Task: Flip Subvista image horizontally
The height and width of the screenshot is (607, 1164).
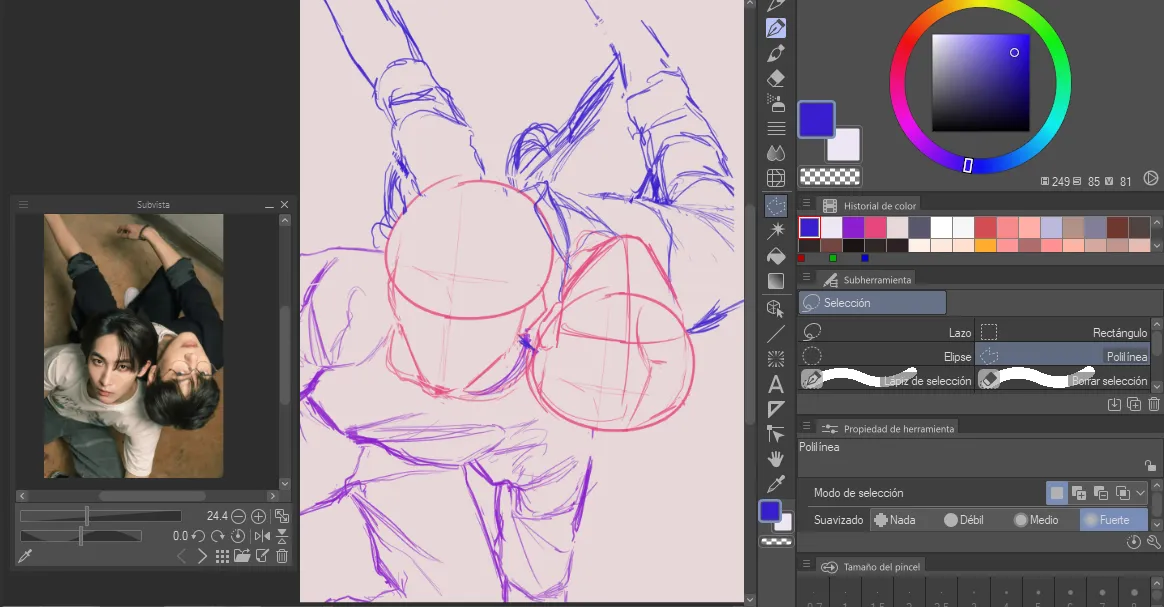Action: point(262,536)
